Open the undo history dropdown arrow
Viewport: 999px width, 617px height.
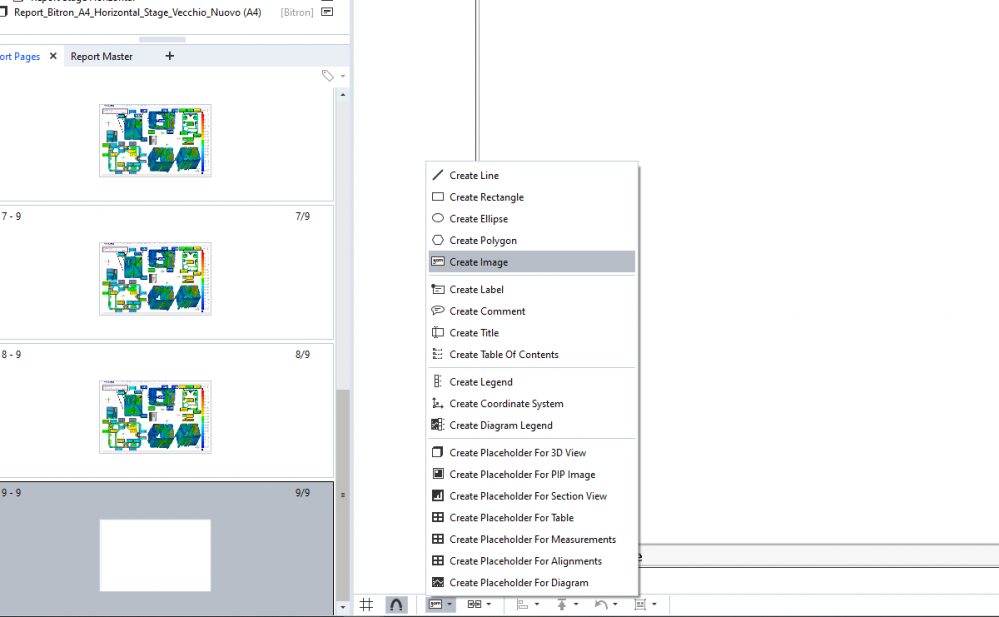614,604
